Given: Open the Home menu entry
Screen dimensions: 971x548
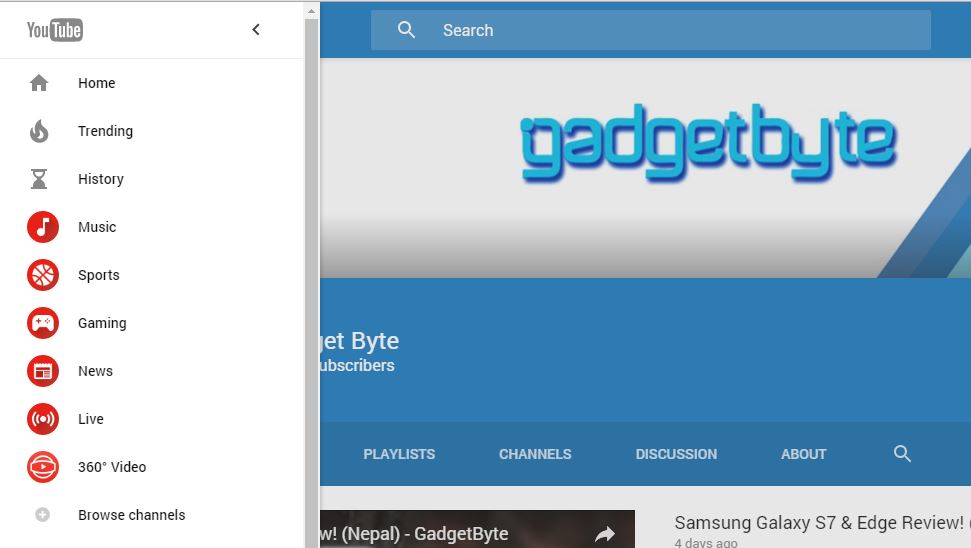Looking at the screenshot, I should [97, 83].
